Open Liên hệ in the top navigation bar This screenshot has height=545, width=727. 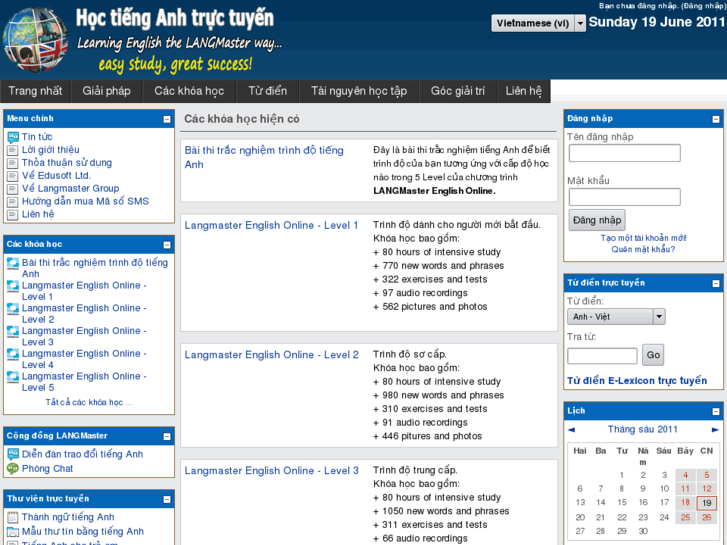click(x=523, y=91)
